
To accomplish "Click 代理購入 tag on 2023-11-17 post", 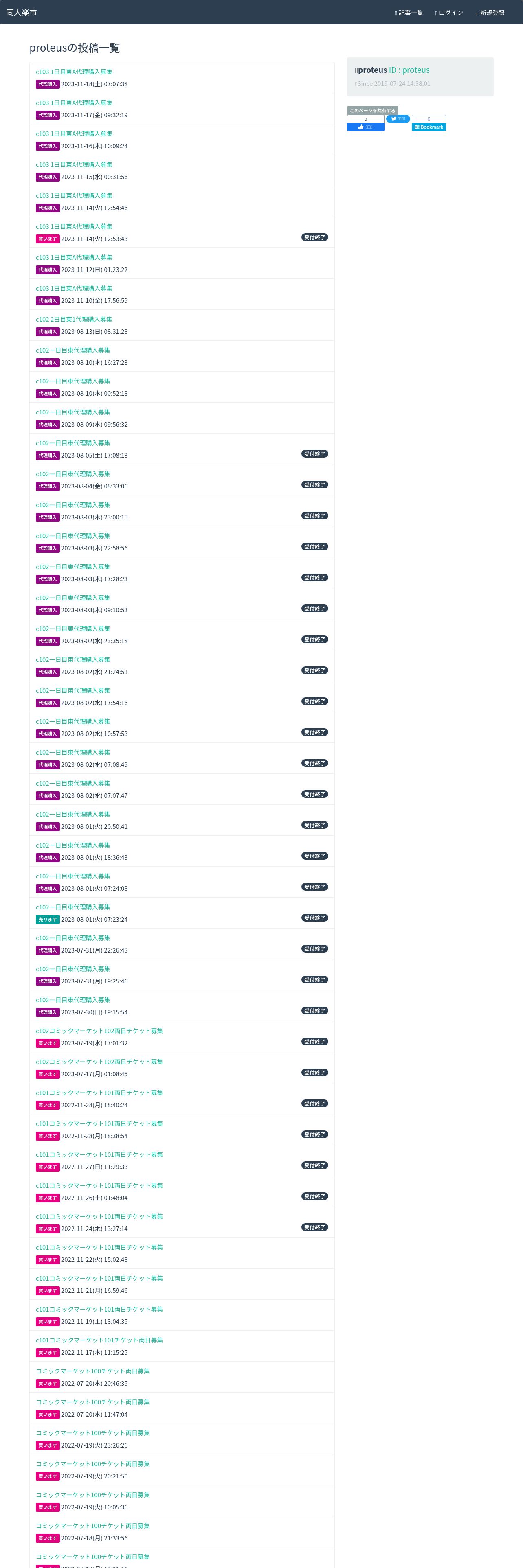I will click(x=48, y=115).
